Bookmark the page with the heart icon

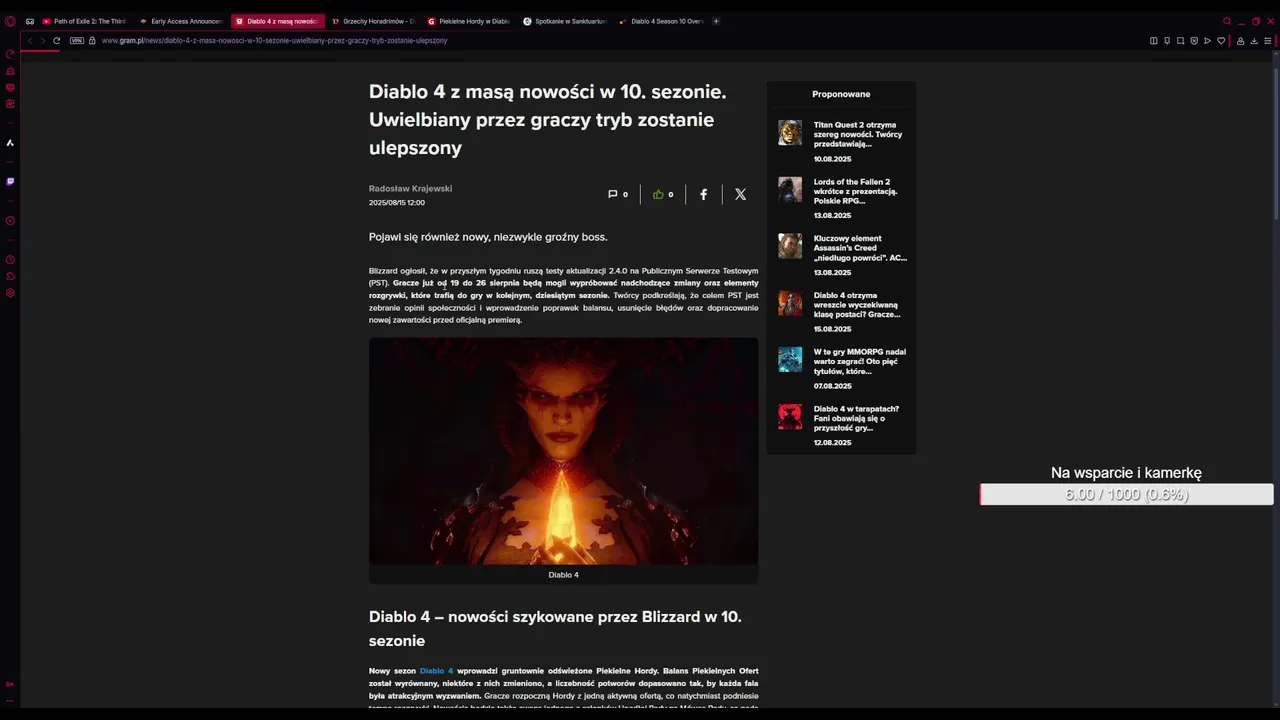click(1221, 41)
